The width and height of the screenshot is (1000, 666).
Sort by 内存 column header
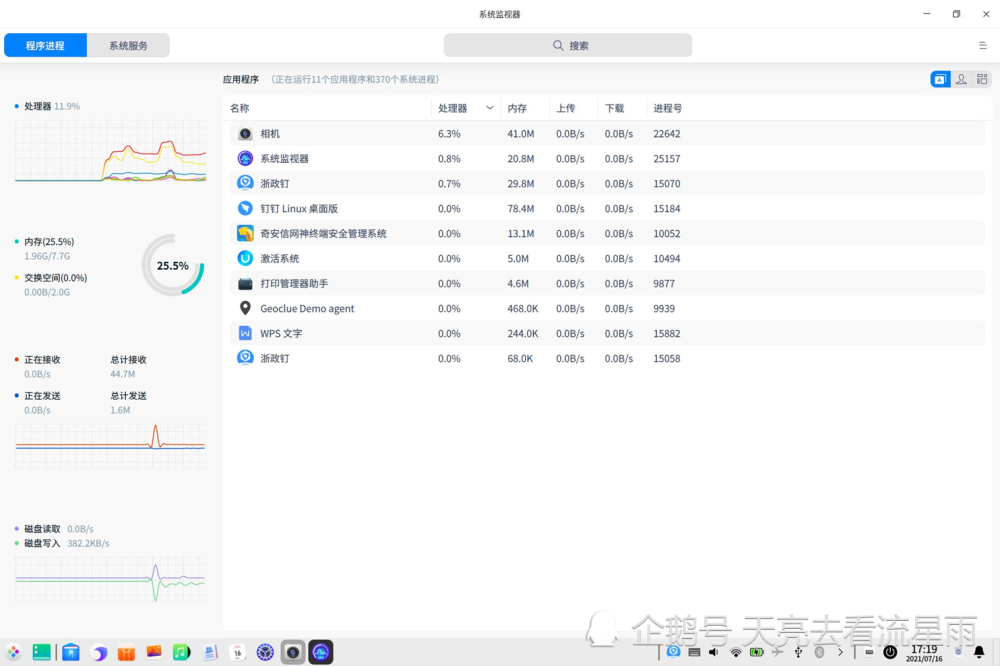(517, 108)
